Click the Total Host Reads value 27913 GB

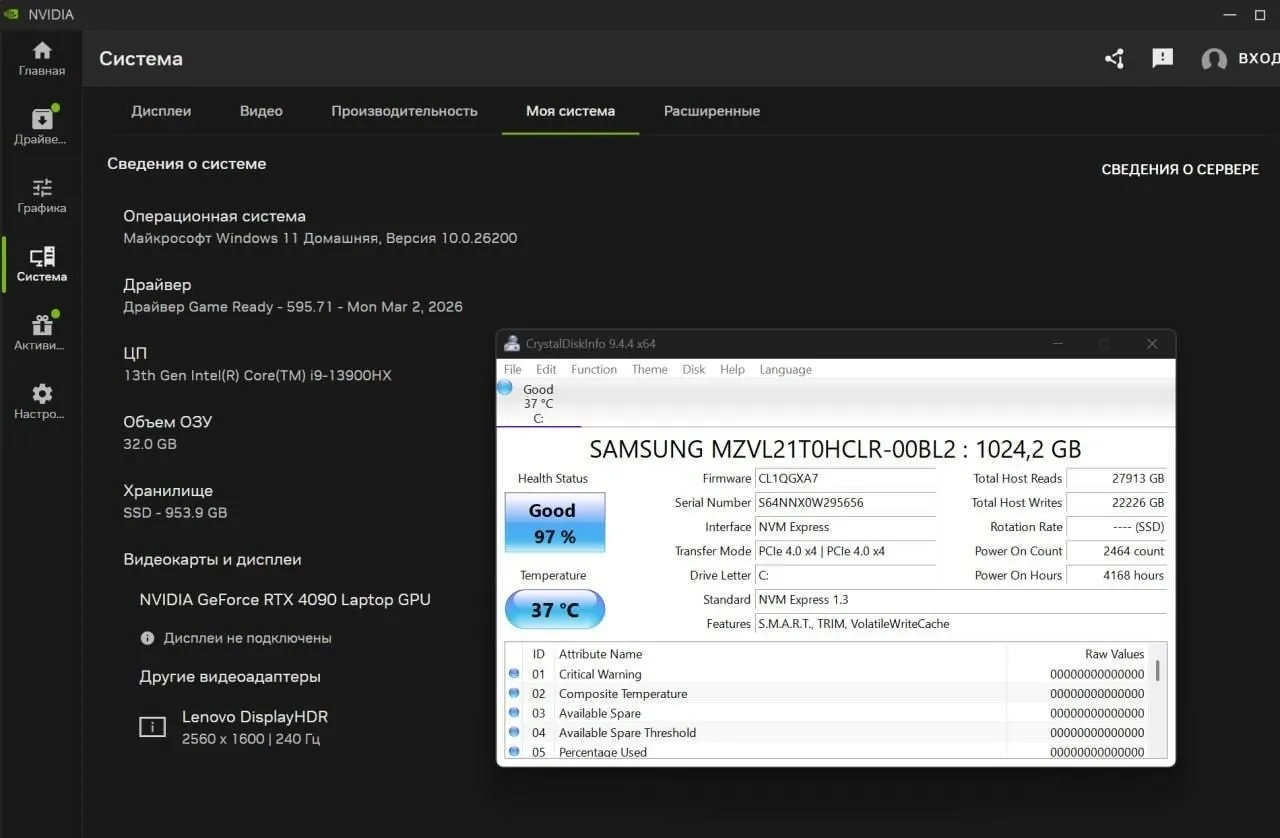click(x=1116, y=479)
